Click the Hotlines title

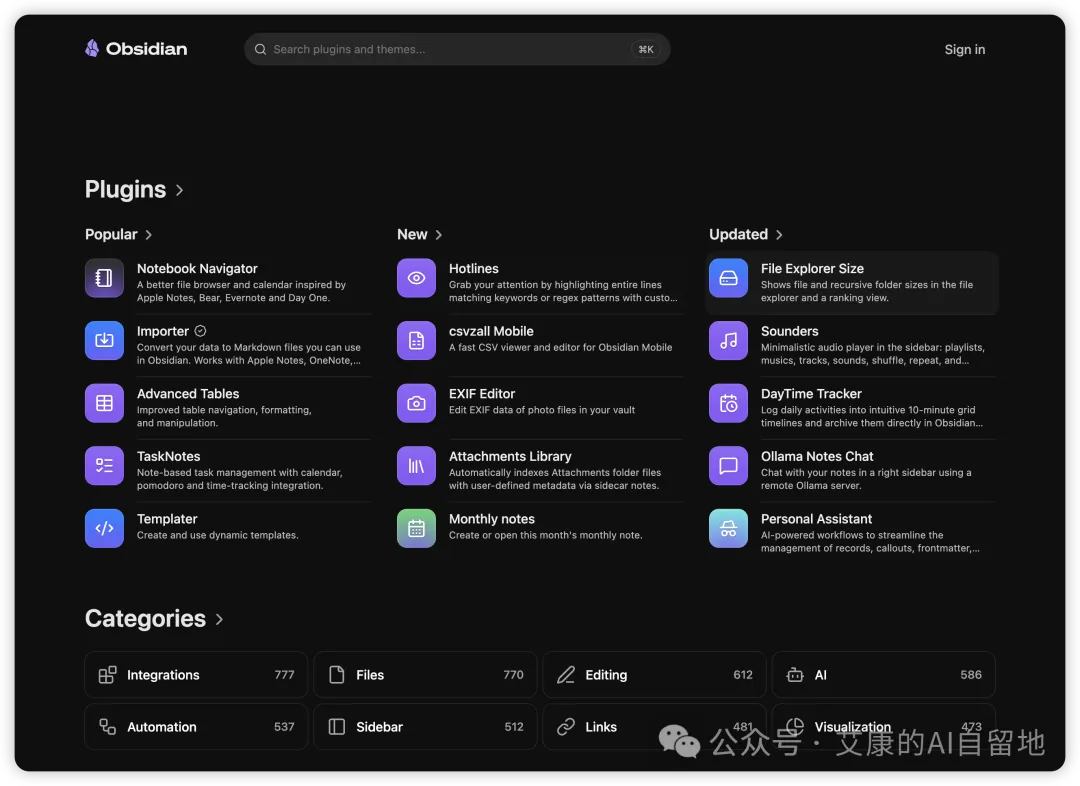[x=474, y=269]
